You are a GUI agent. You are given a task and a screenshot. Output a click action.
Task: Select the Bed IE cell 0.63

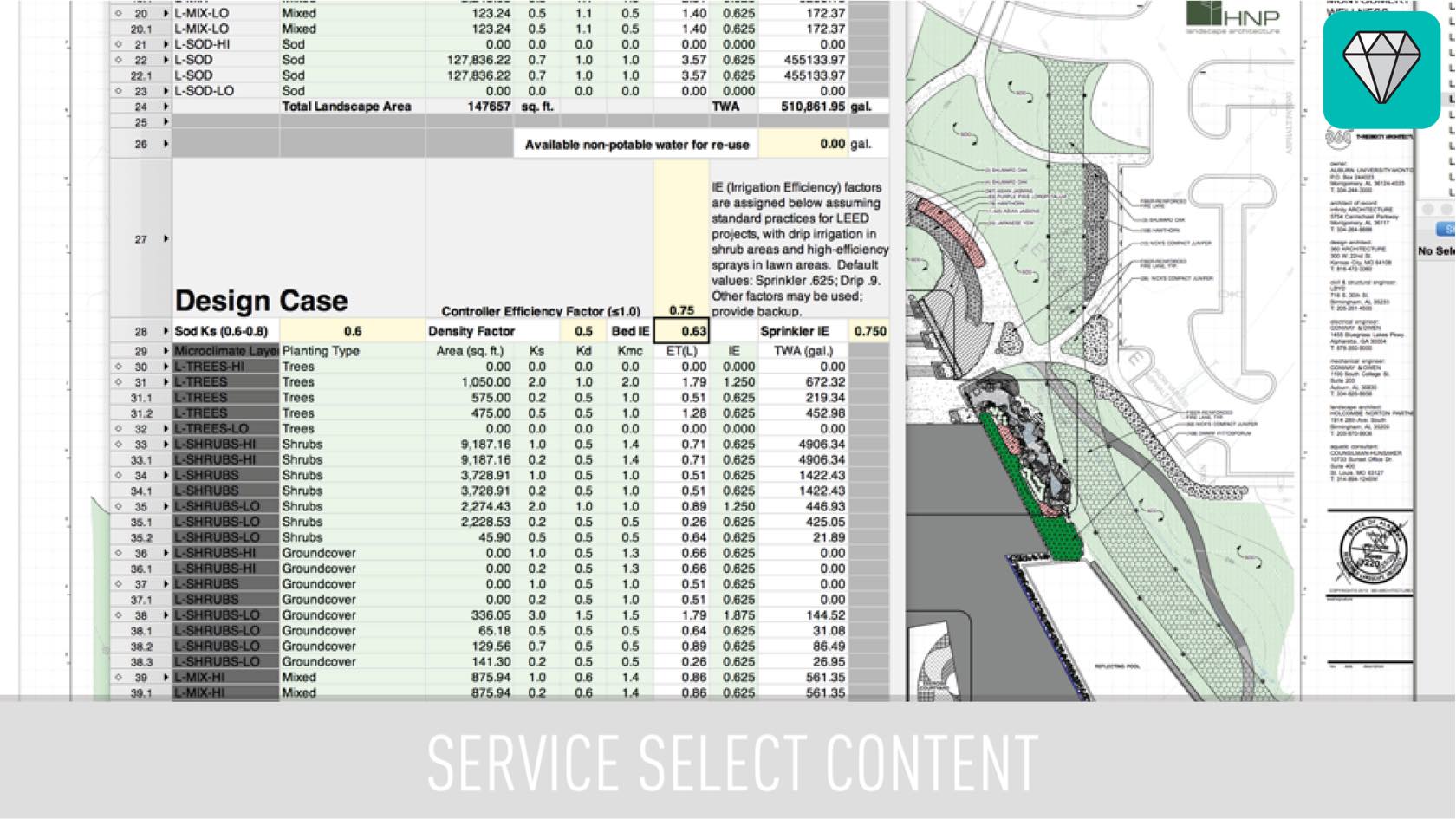(681, 331)
